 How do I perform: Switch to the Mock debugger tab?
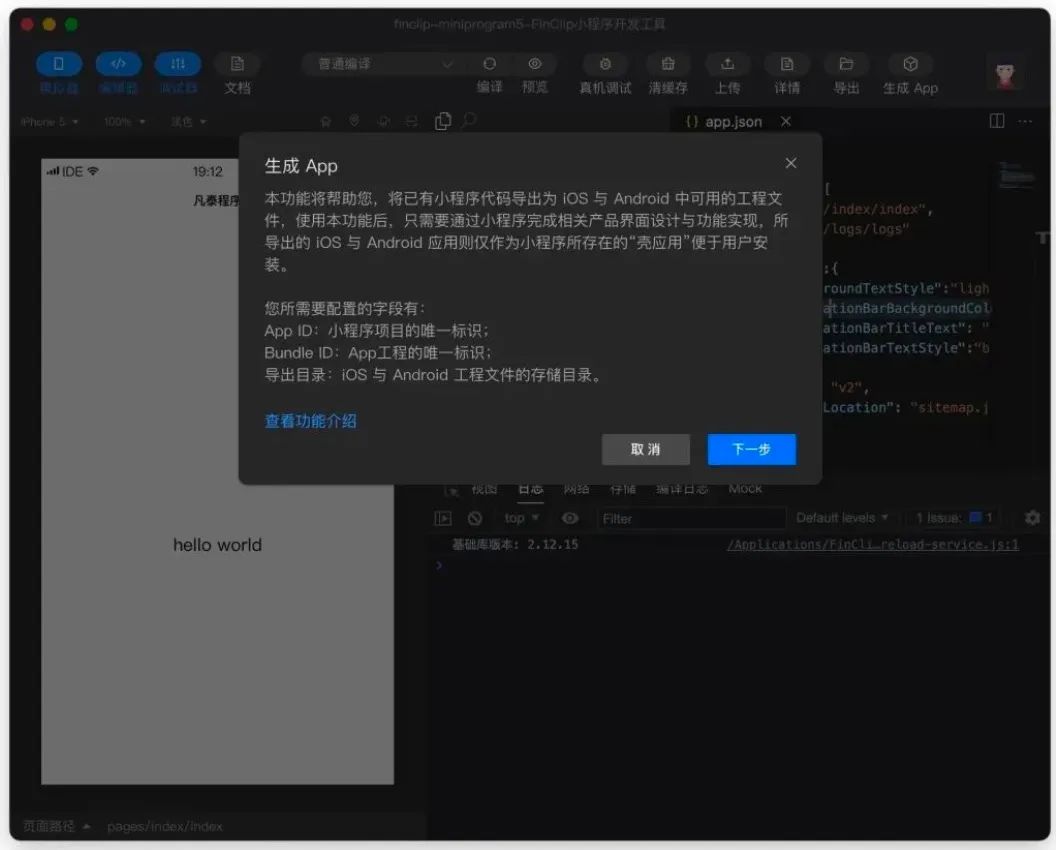[745, 489]
